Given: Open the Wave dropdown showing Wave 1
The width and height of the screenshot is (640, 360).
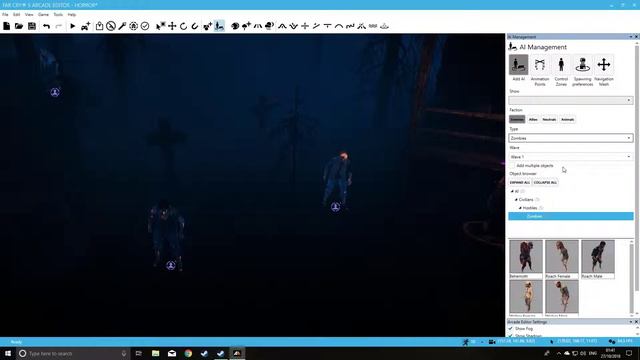Looking at the screenshot, I should pyautogui.click(x=571, y=157).
